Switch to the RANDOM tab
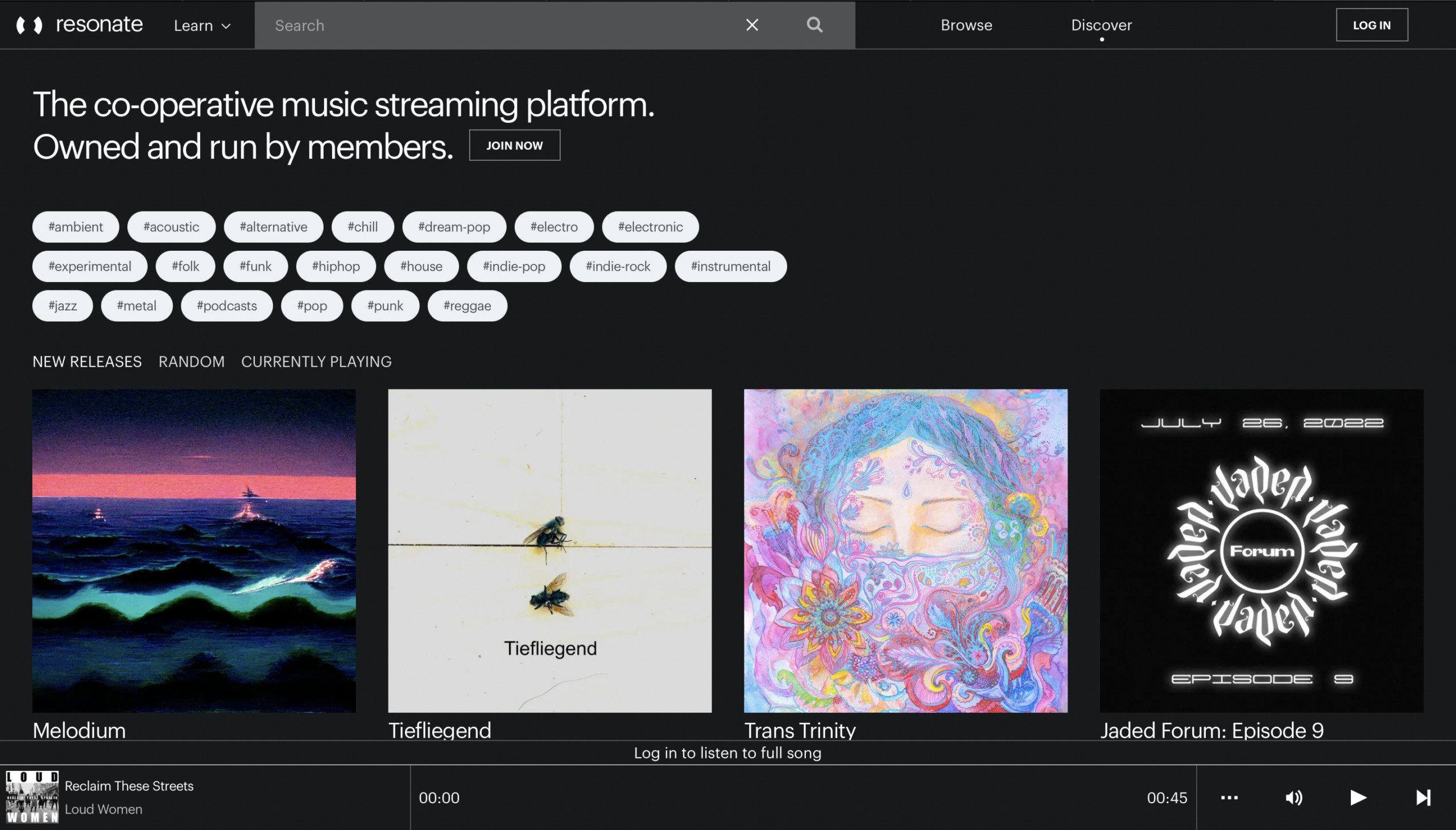 pyautogui.click(x=192, y=362)
